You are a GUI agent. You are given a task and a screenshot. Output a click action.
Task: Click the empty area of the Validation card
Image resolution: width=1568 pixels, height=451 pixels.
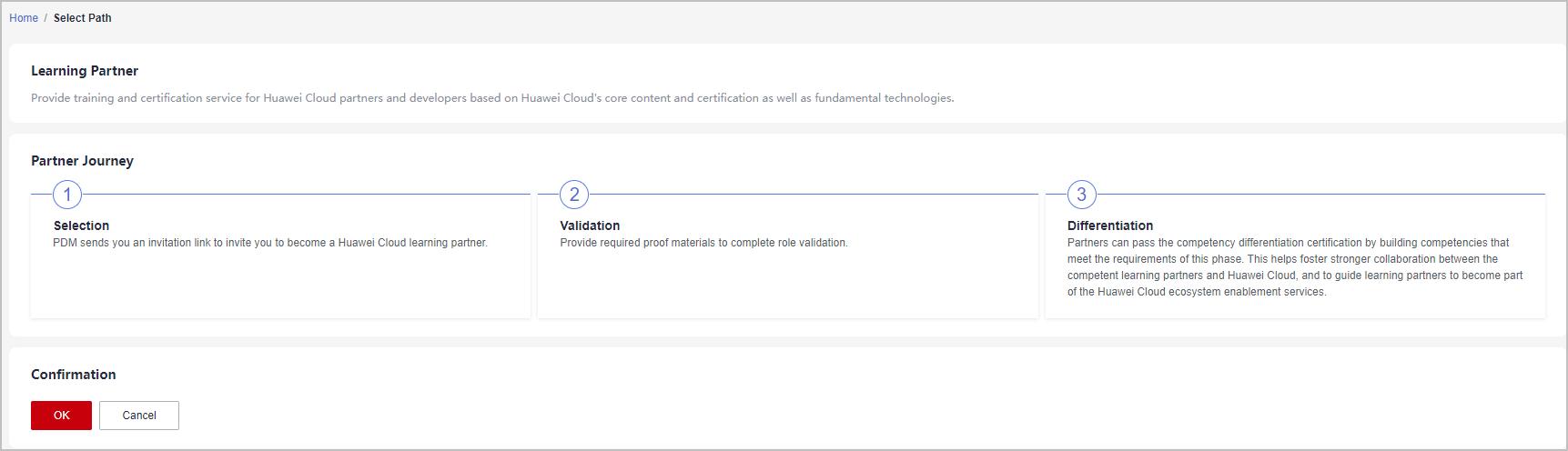click(x=787, y=284)
